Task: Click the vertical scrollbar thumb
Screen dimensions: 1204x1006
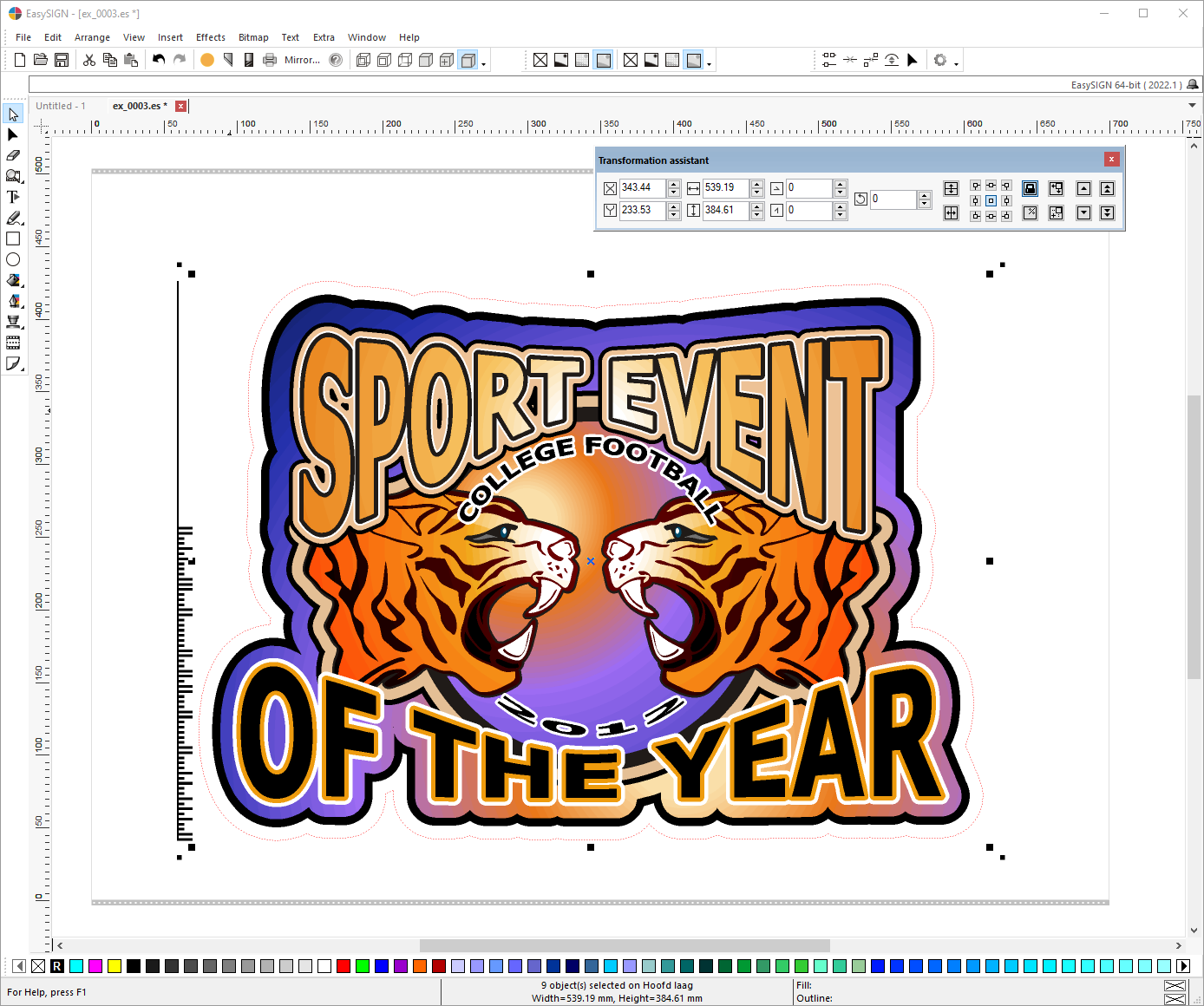Action: pyautogui.click(x=1194, y=537)
